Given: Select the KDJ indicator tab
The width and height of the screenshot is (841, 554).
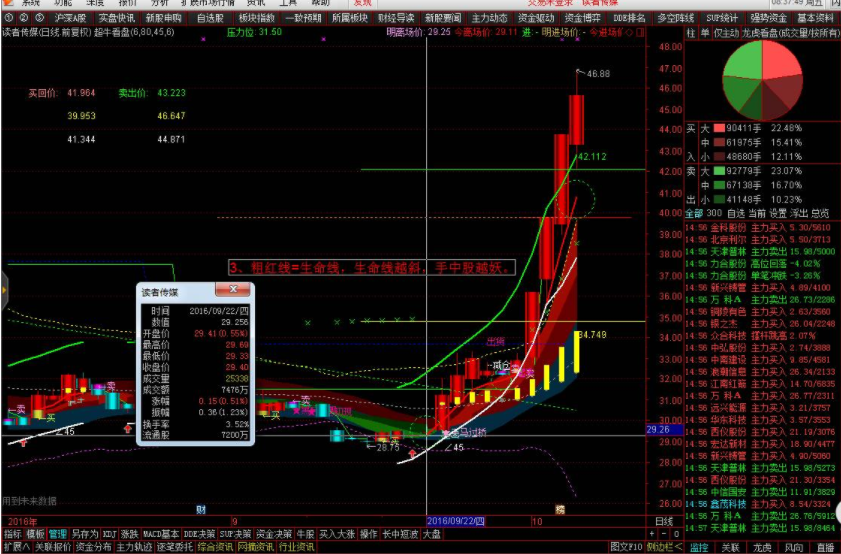Looking at the screenshot, I should [109, 534].
